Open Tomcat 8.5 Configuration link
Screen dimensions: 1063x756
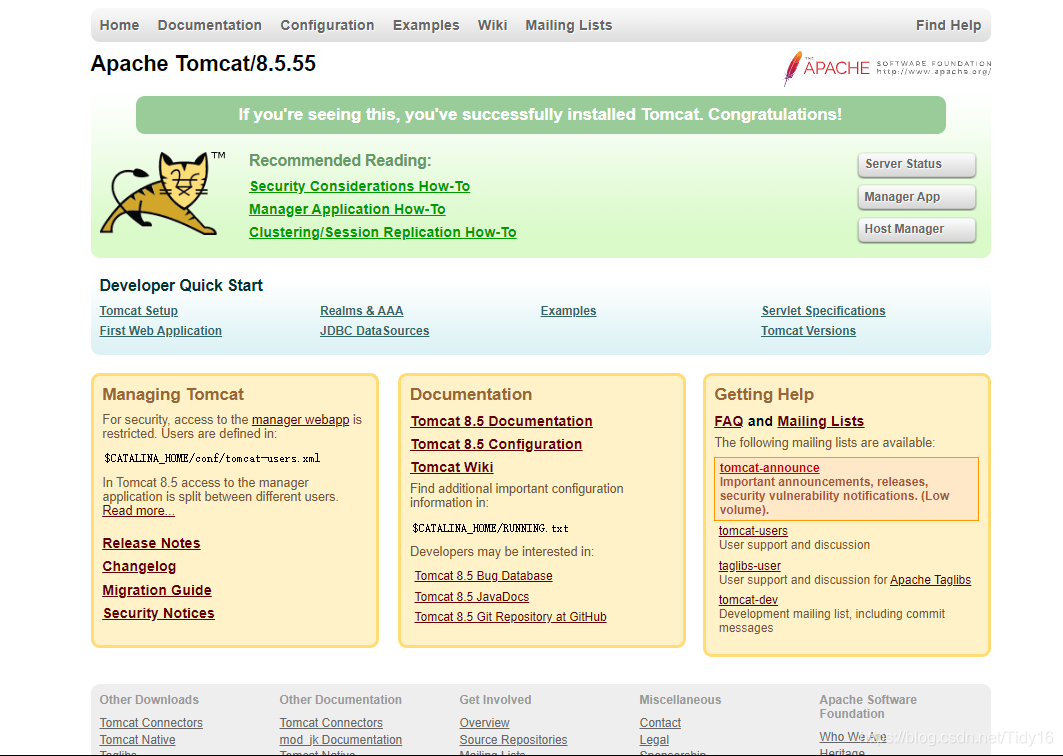(496, 444)
